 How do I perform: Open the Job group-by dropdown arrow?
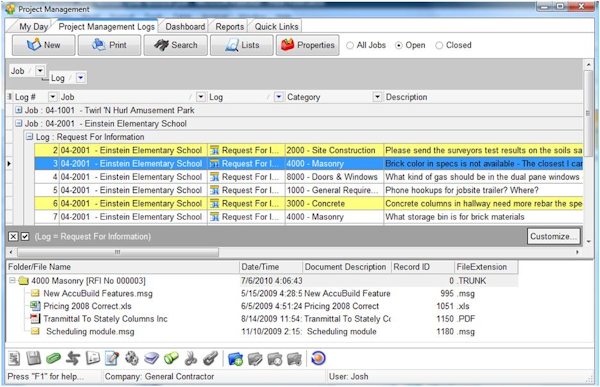click(x=40, y=70)
